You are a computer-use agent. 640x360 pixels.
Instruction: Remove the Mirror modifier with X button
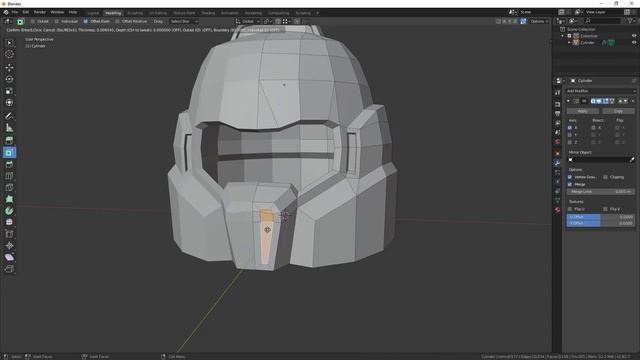pos(633,101)
